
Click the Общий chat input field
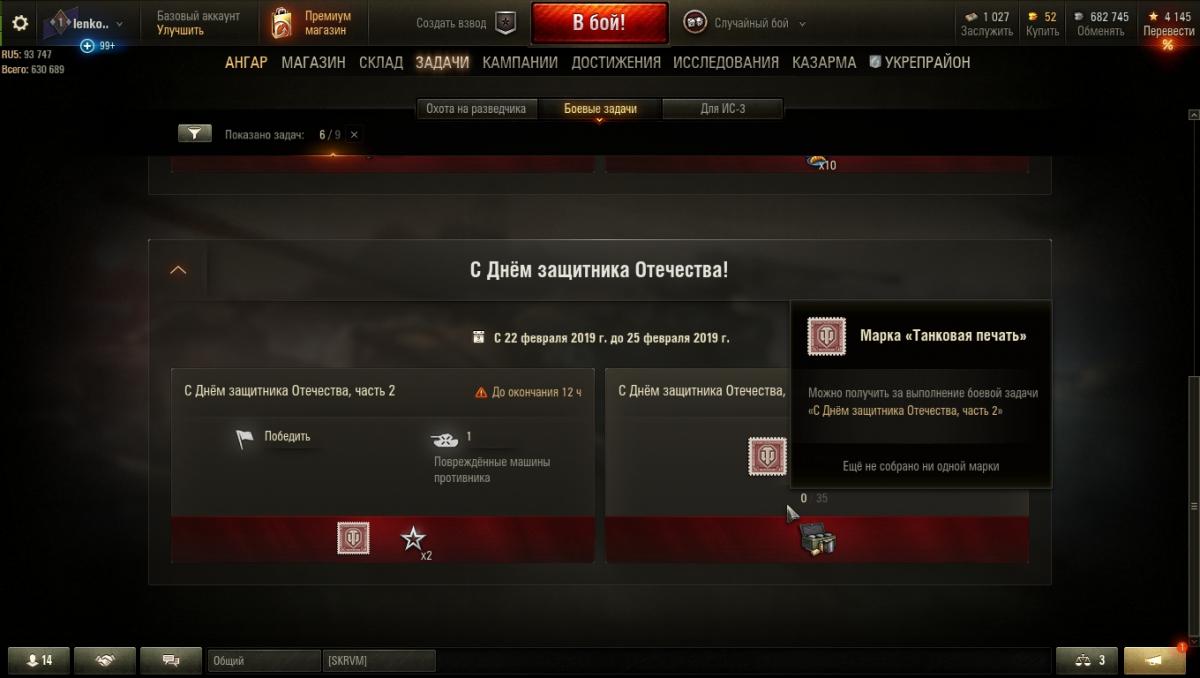pyautogui.click(x=264, y=661)
